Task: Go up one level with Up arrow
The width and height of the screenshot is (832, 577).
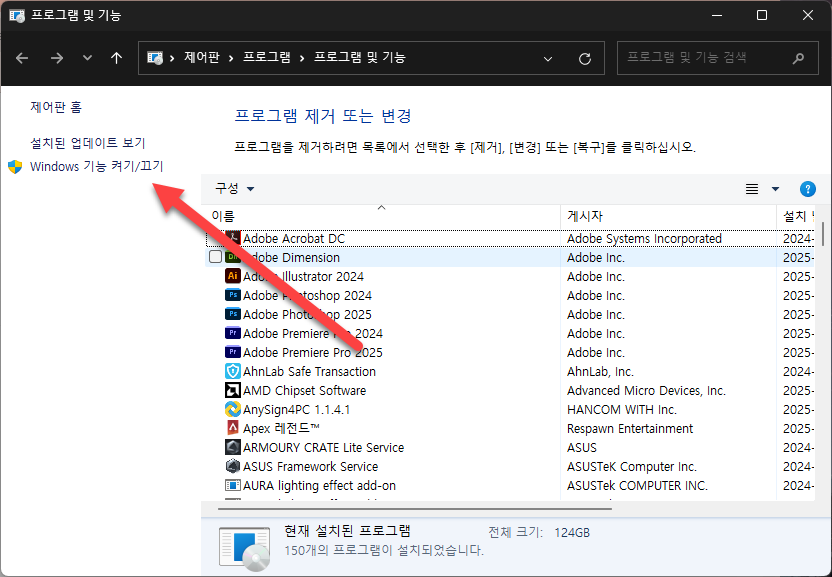Action: point(116,58)
